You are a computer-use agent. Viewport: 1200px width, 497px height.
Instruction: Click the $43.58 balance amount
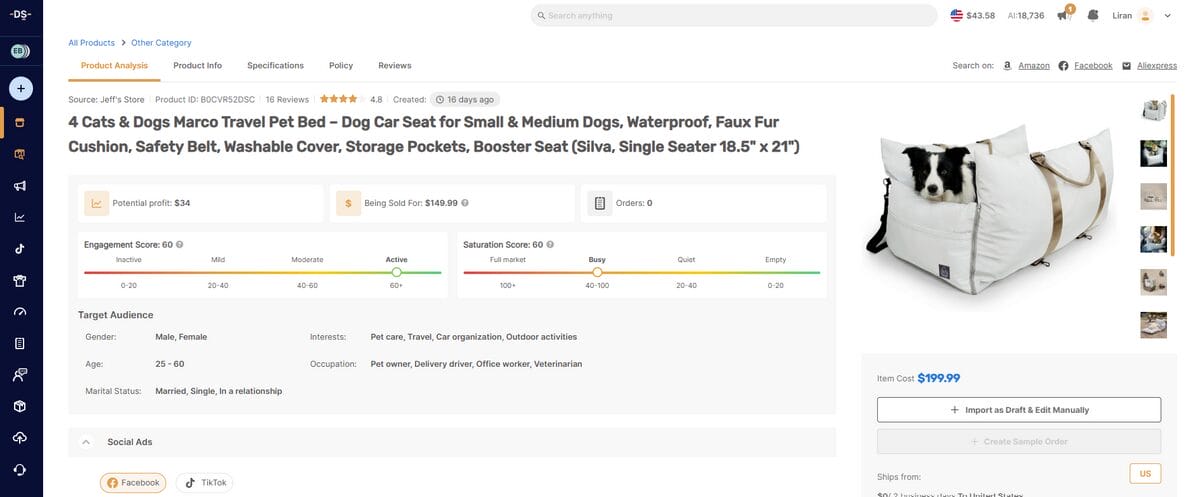[x=980, y=15]
